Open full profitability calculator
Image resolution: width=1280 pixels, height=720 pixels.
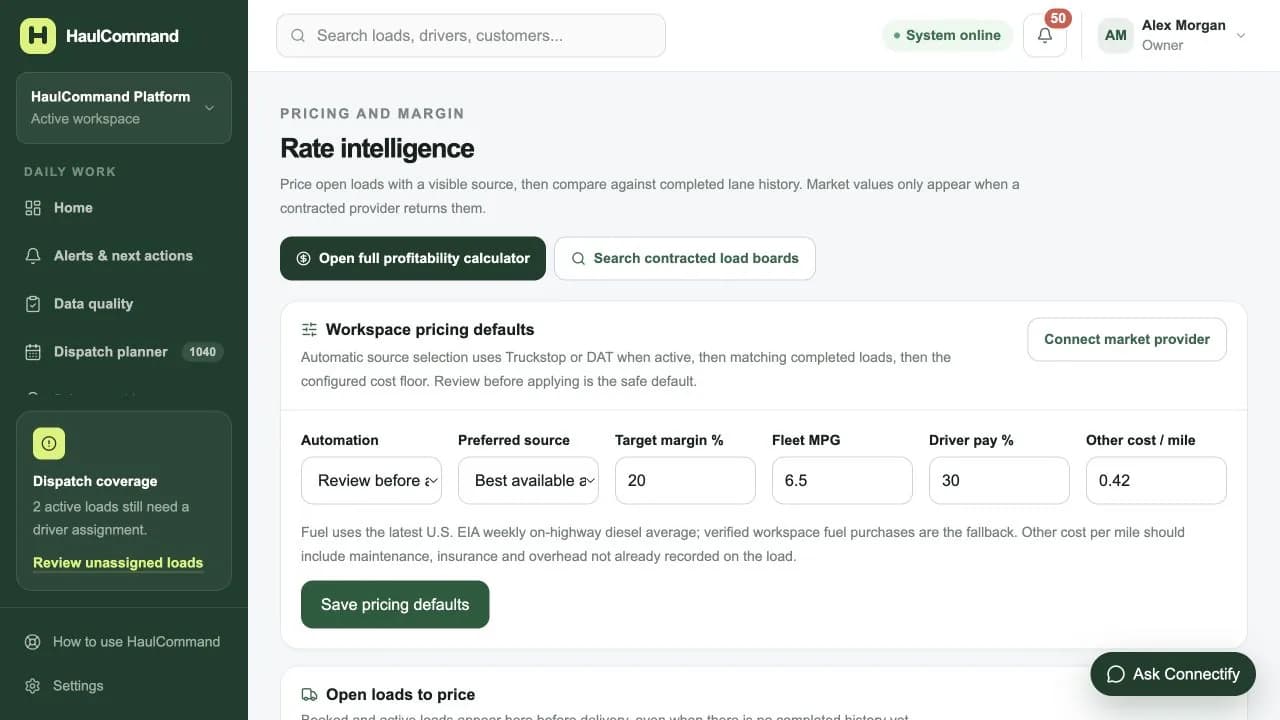pyautogui.click(x=413, y=258)
